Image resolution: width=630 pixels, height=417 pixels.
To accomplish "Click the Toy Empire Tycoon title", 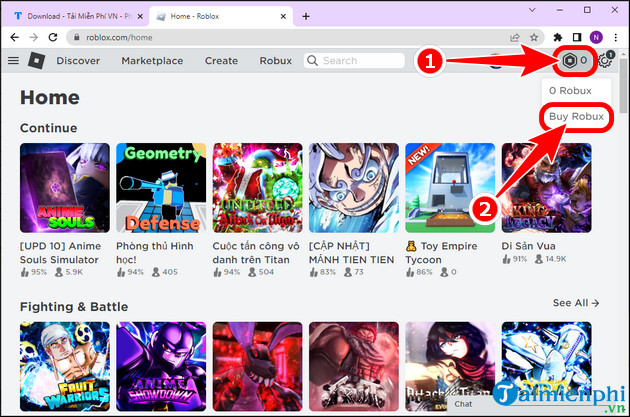I will click(x=441, y=253).
